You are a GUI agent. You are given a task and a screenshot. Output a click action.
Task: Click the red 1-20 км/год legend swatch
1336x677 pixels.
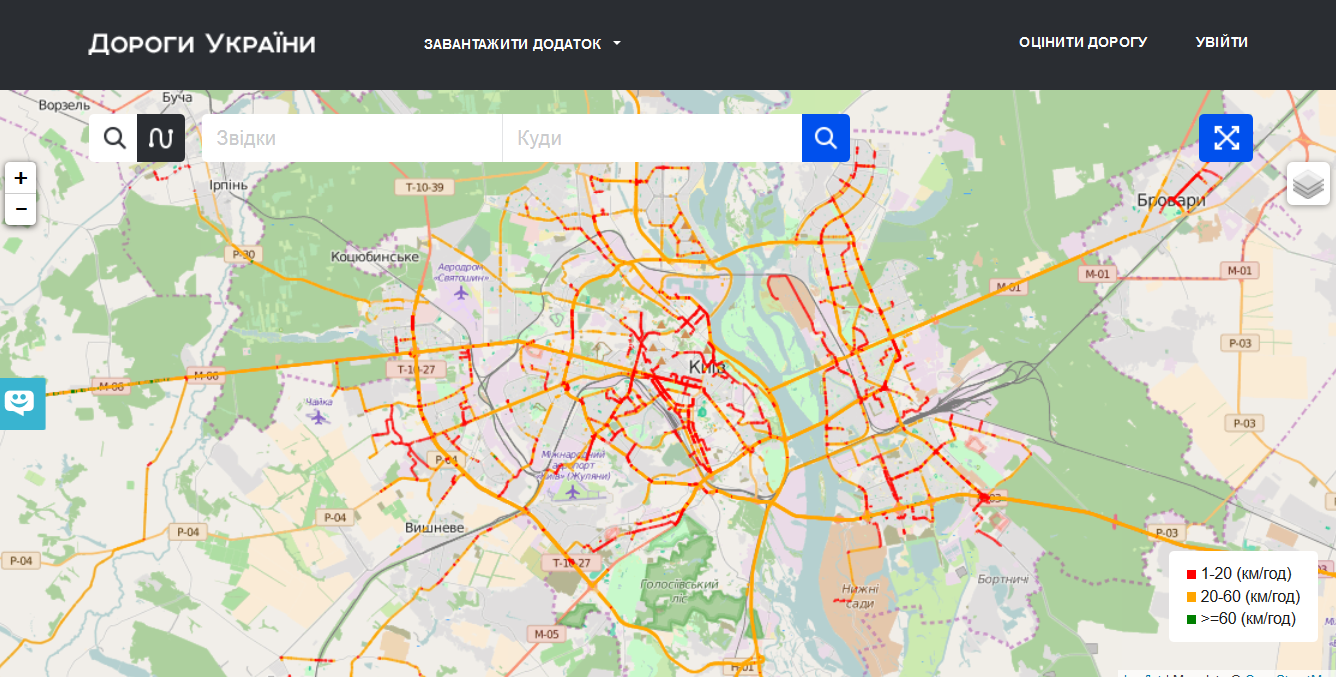click(1191, 574)
